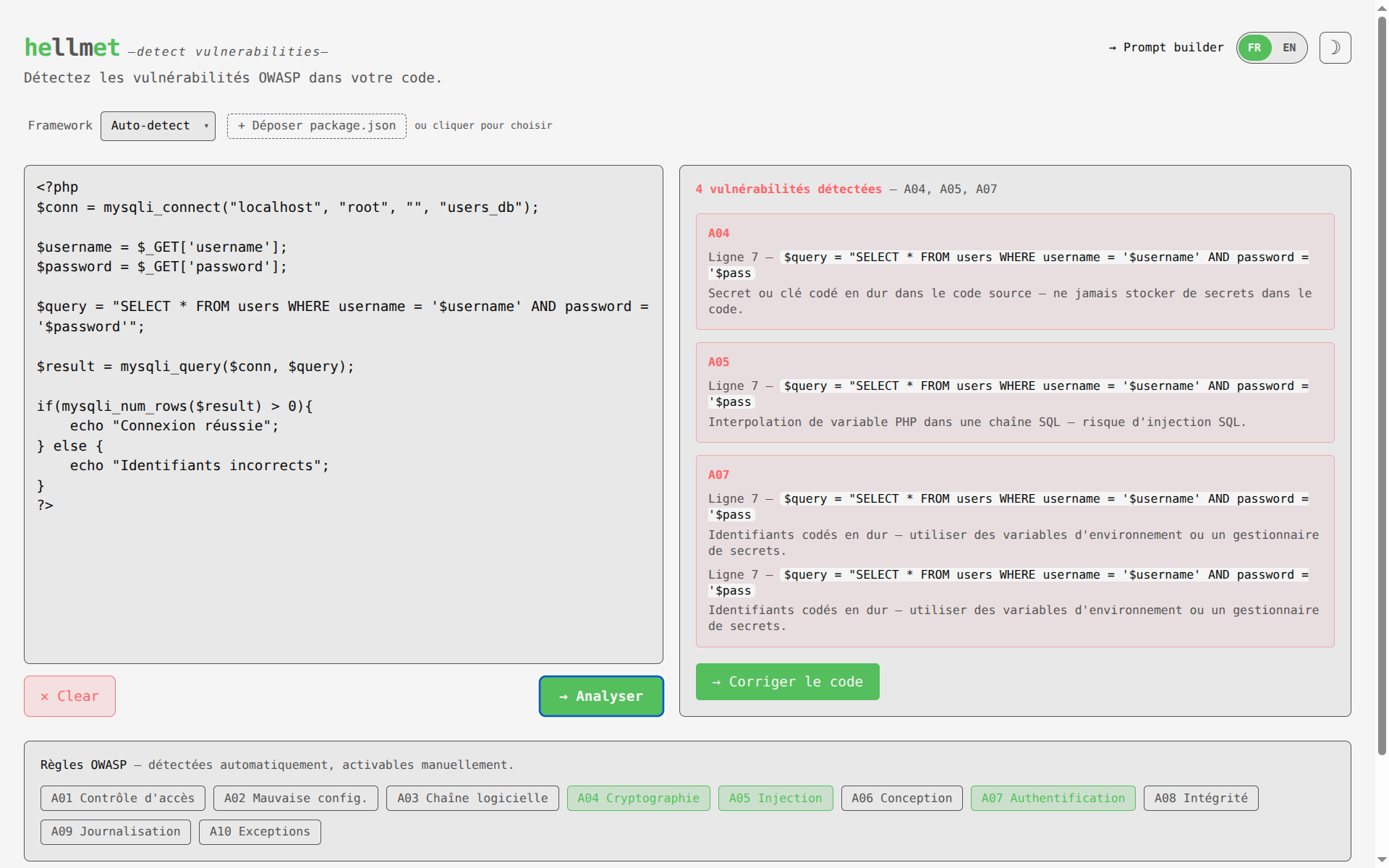Enable the A10 Exceptions rule

(259, 831)
